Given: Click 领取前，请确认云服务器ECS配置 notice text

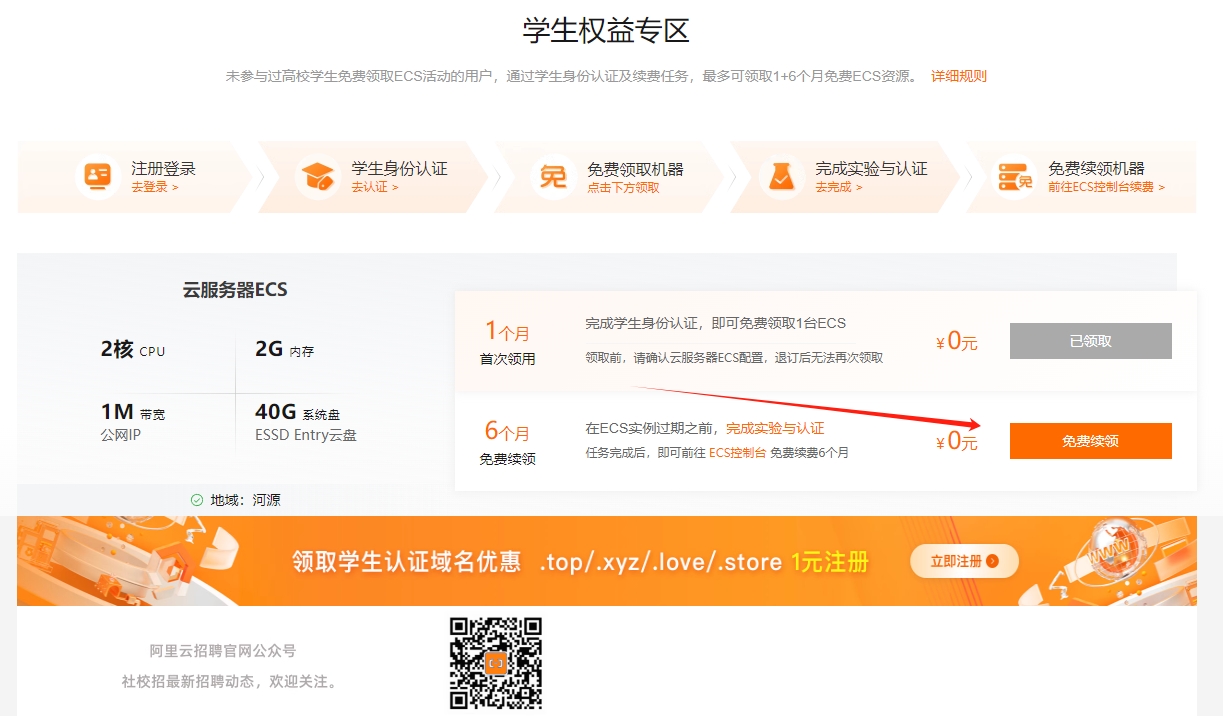Looking at the screenshot, I should [734, 358].
